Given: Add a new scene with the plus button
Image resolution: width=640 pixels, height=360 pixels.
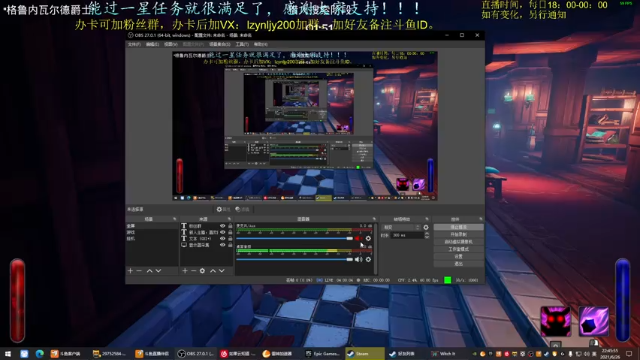Looking at the screenshot, I should pos(130,271).
